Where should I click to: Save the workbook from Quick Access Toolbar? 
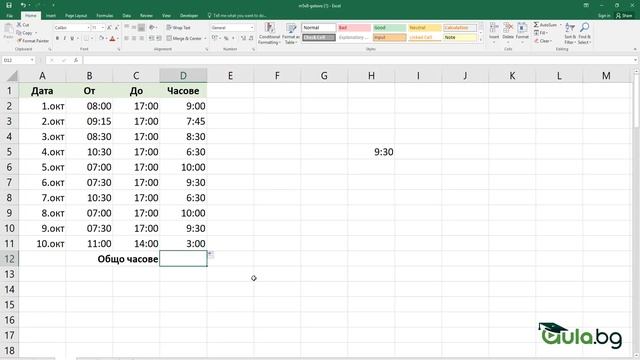(x=9, y=5)
